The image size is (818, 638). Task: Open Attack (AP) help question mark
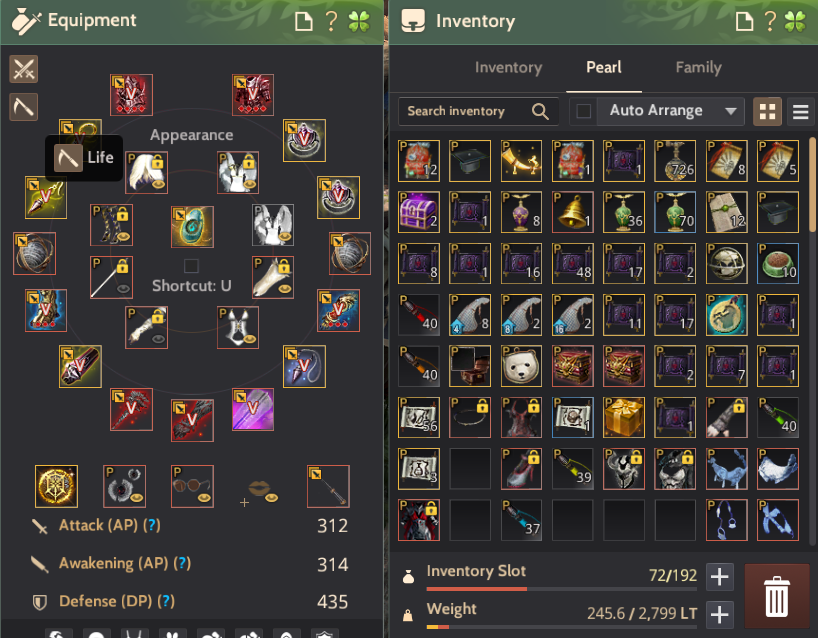(x=152, y=525)
